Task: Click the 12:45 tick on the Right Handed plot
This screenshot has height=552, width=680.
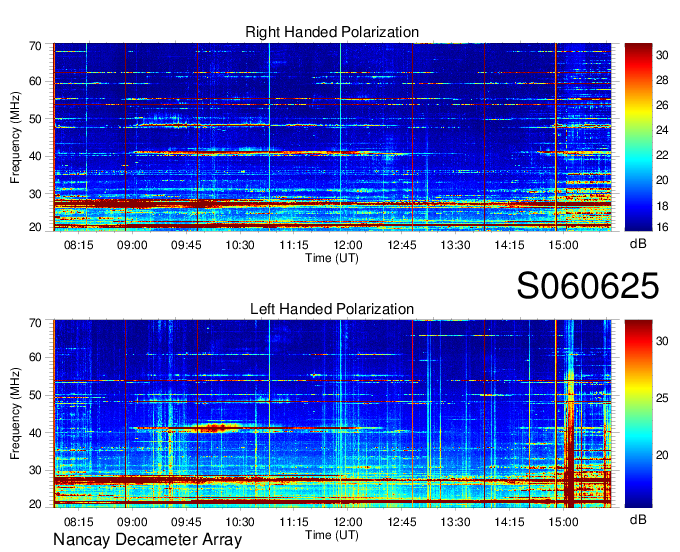Action: point(402,245)
